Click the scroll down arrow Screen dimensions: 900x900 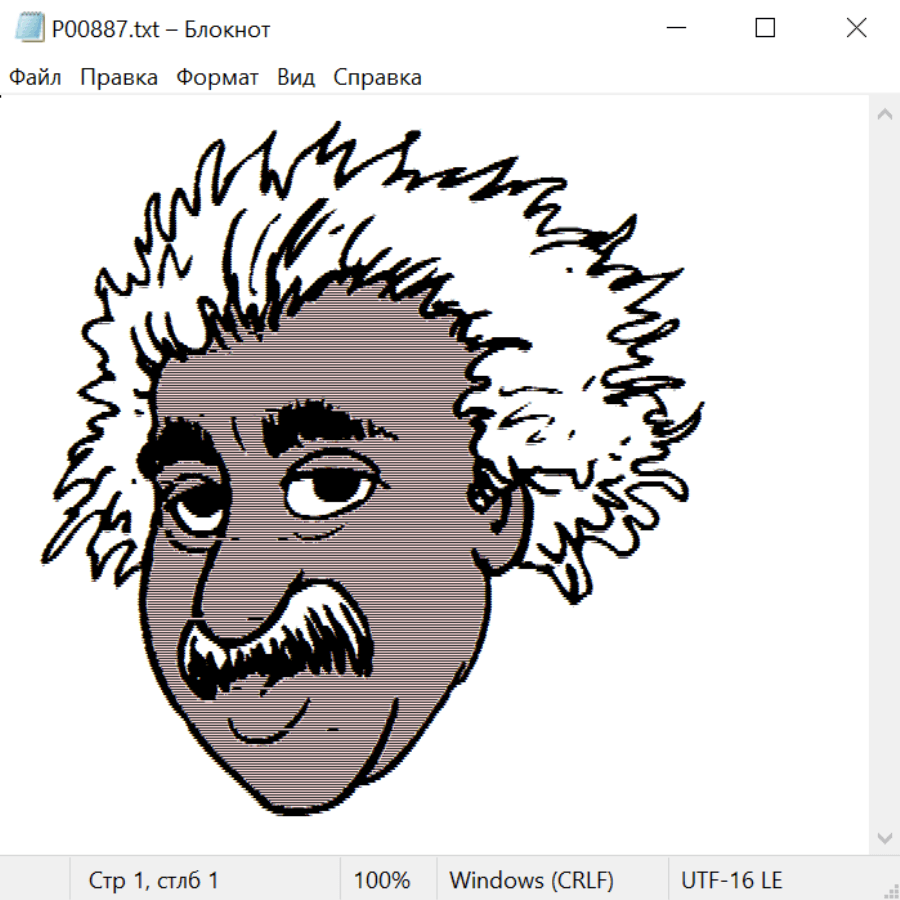pos(884,837)
